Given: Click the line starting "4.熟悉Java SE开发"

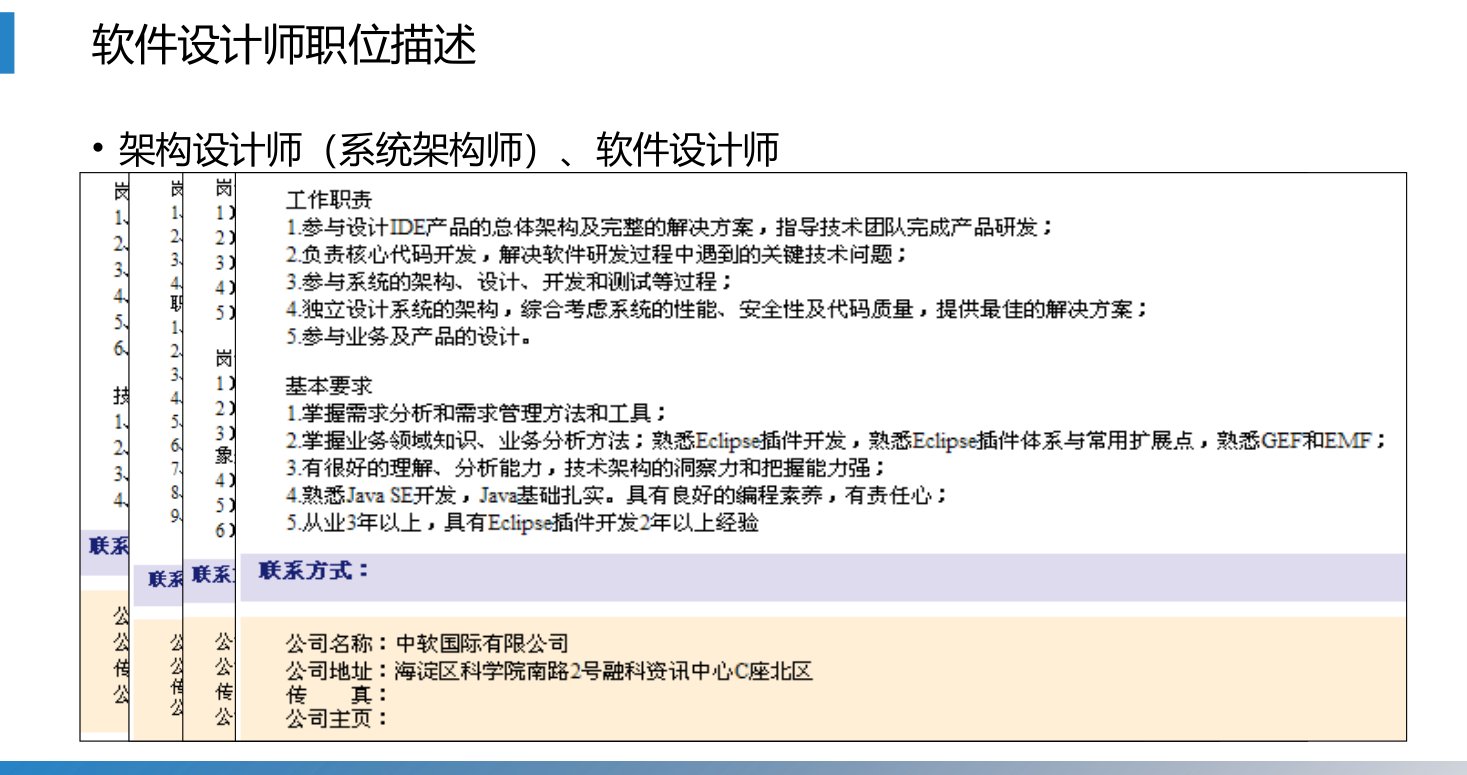Looking at the screenshot, I should tap(616, 495).
